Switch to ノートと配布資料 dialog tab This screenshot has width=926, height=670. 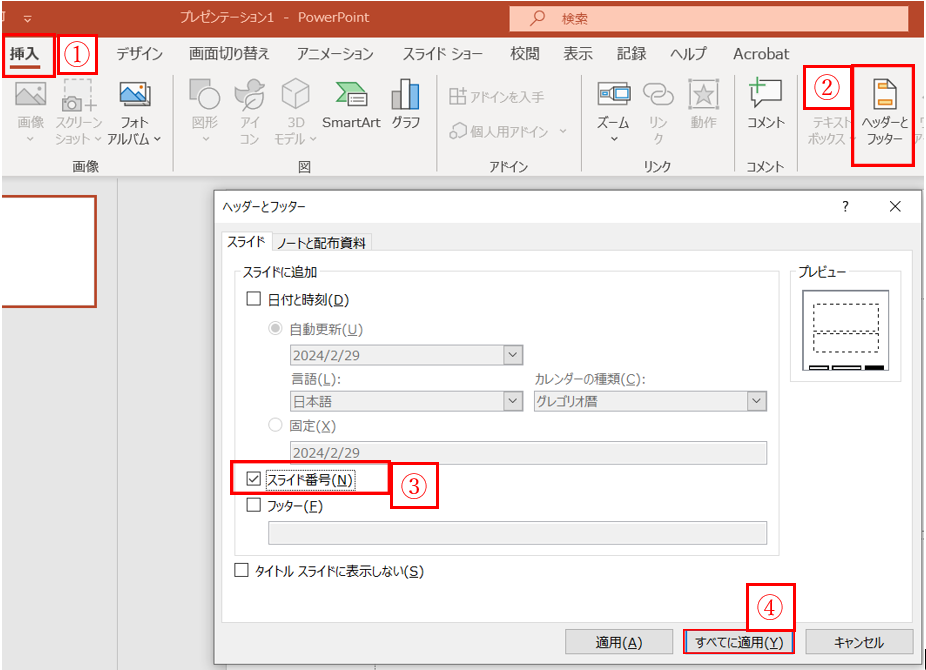tap(322, 243)
